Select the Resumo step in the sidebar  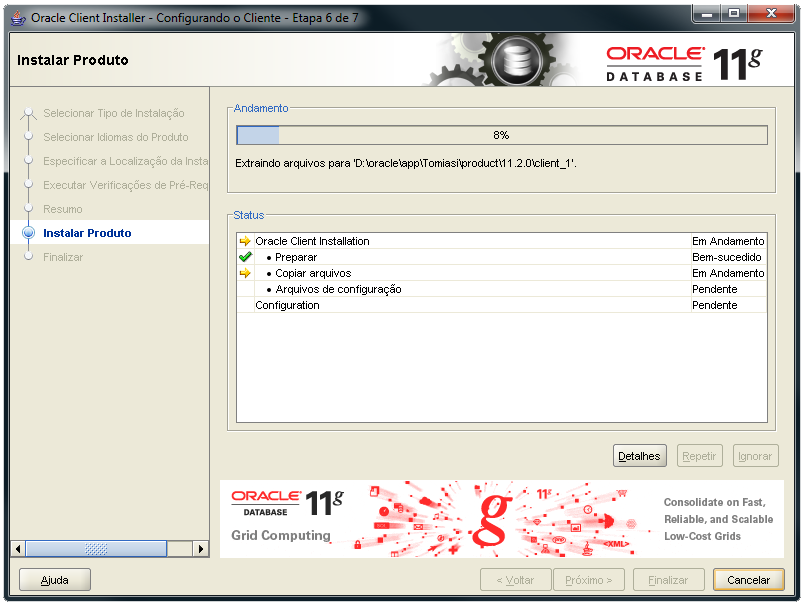(63, 209)
